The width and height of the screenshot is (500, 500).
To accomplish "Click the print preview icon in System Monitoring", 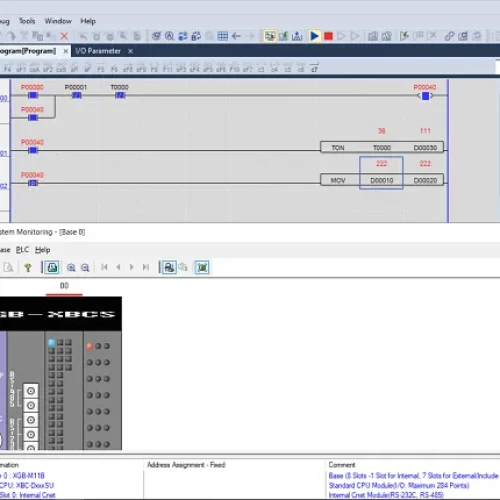I will tap(8, 267).
